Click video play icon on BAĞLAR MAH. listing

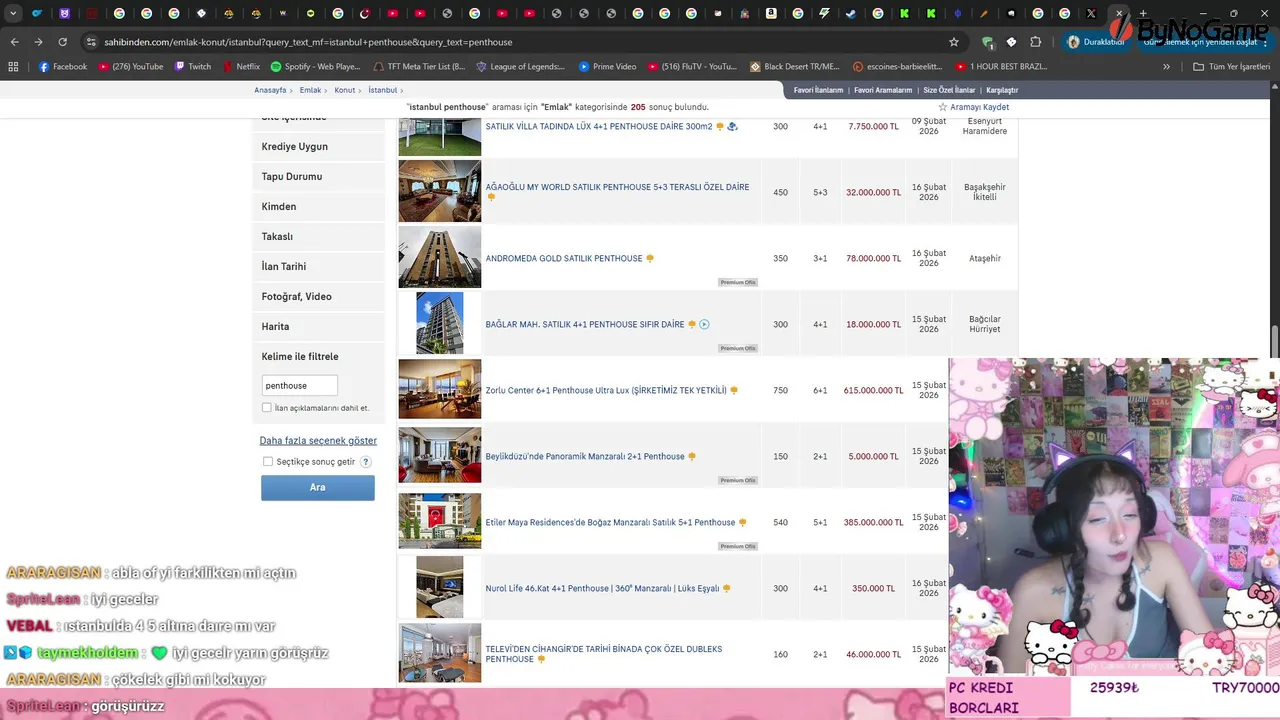[x=704, y=324]
